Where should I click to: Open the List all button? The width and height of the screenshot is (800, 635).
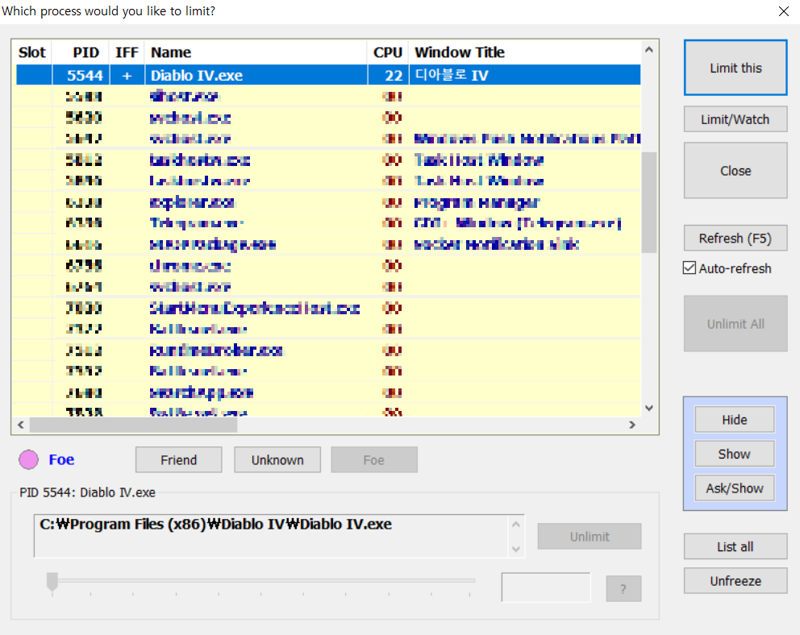coord(735,547)
